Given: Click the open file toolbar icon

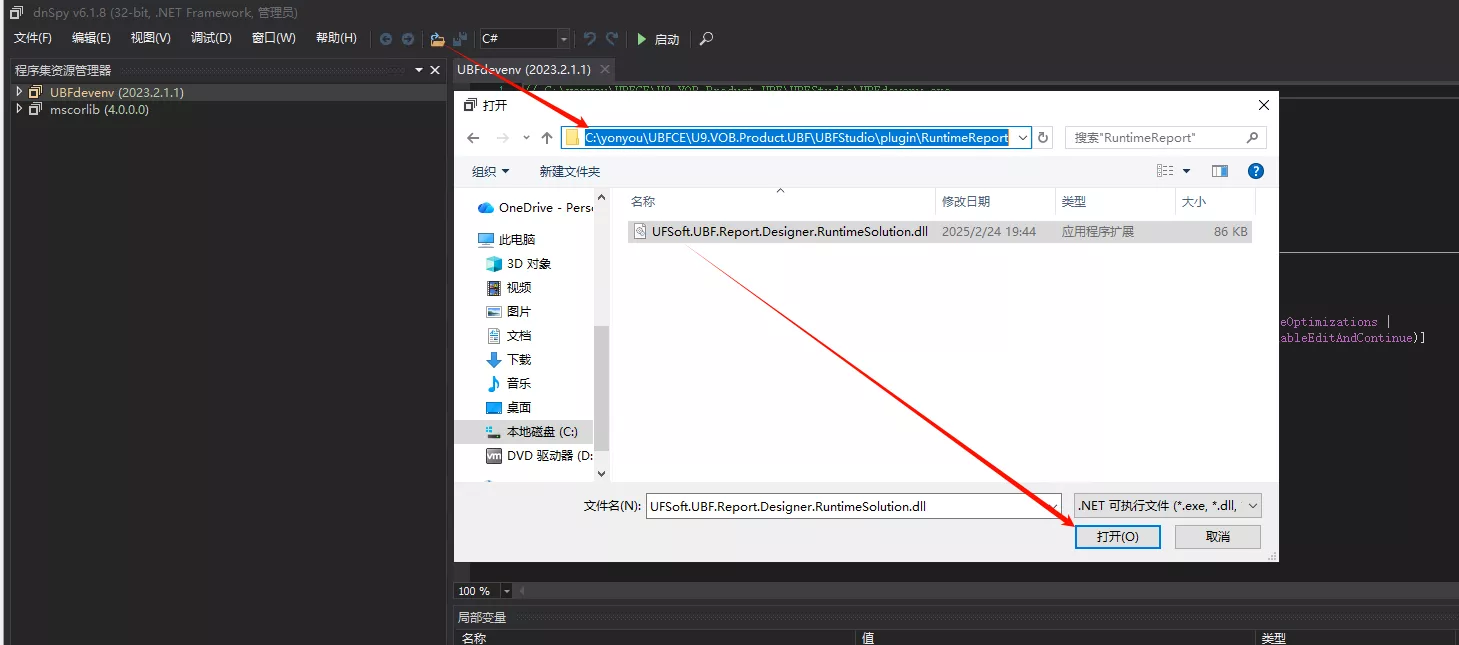Looking at the screenshot, I should (437, 39).
